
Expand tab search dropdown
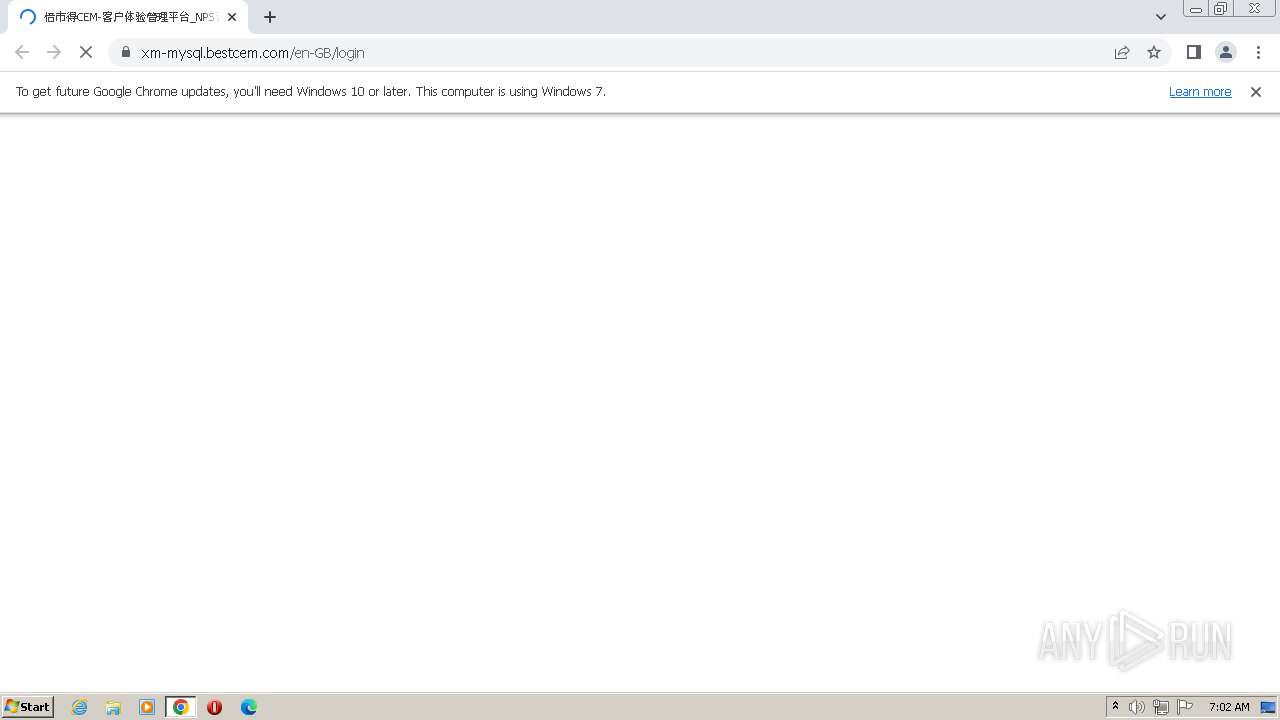coord(1161,17)
